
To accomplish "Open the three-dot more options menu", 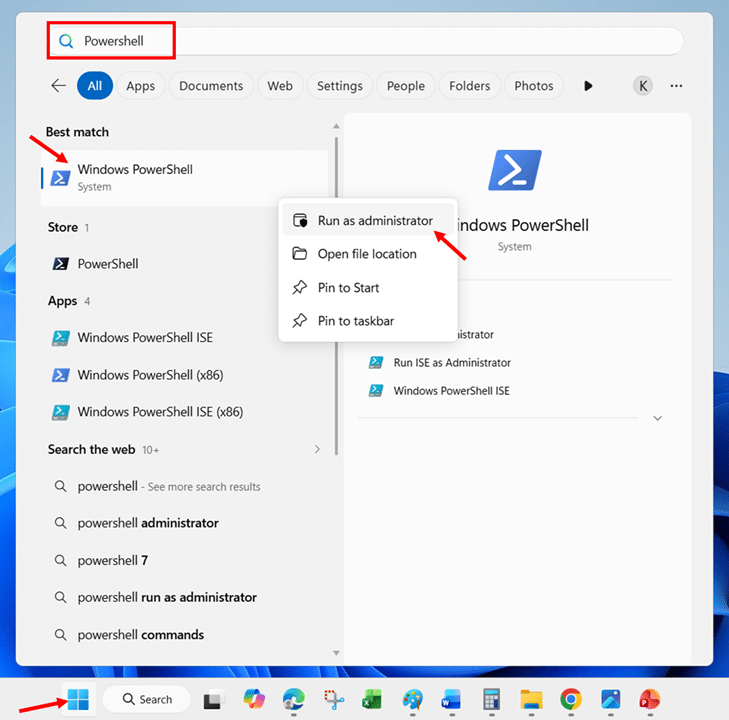I will tap(677, 86).
